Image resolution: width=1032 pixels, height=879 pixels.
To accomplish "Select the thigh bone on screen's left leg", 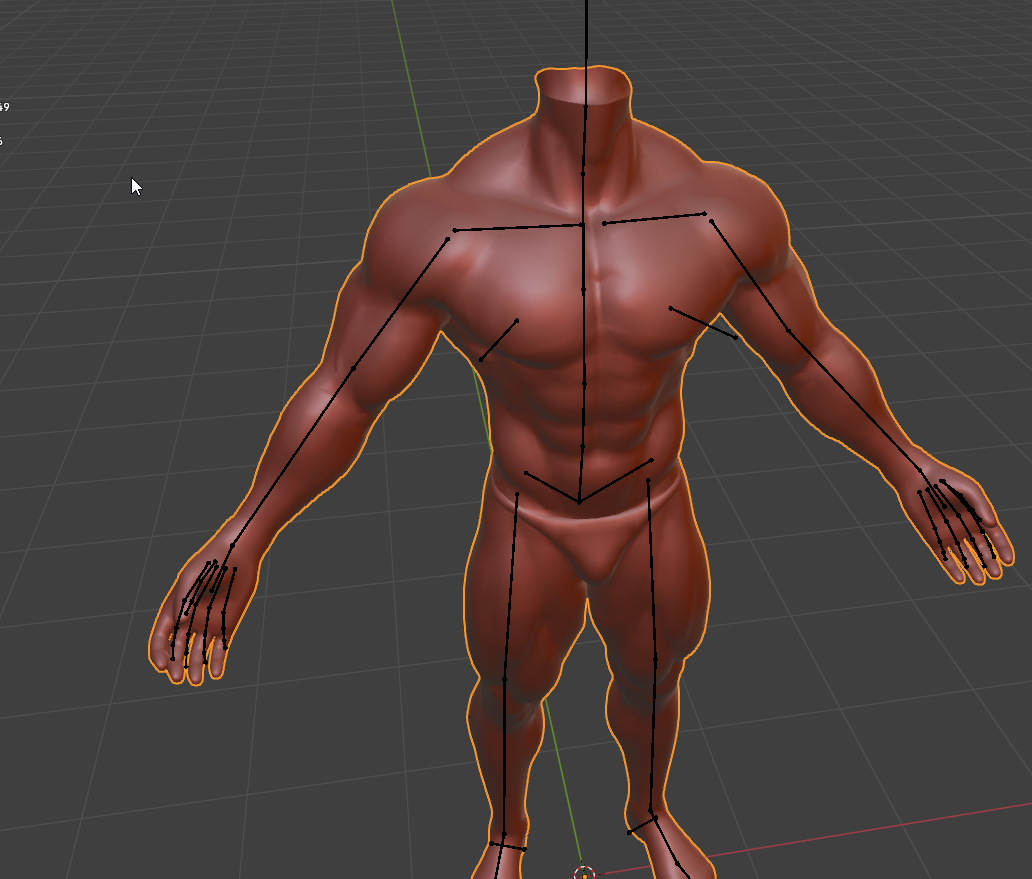I will coord(511,586).
